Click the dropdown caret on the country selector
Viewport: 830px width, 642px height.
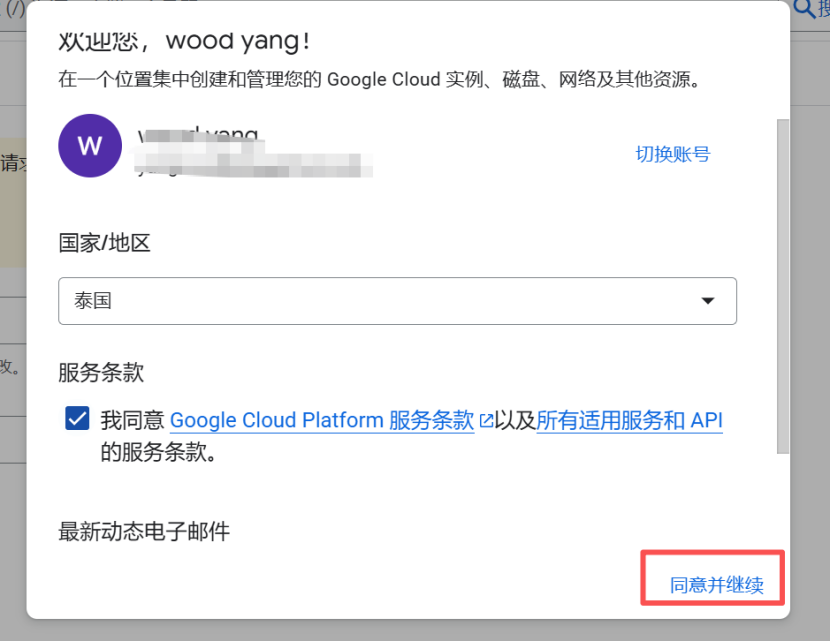coord(708,300)
